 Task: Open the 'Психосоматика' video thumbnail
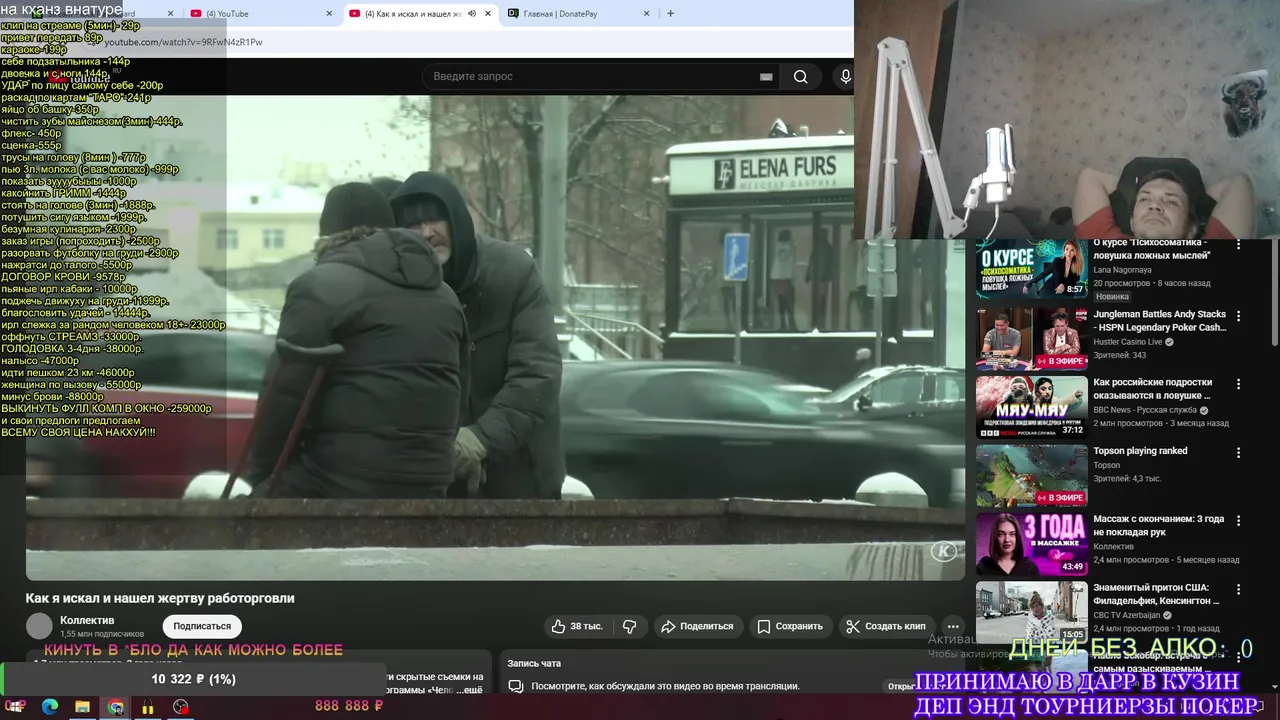1031,268
